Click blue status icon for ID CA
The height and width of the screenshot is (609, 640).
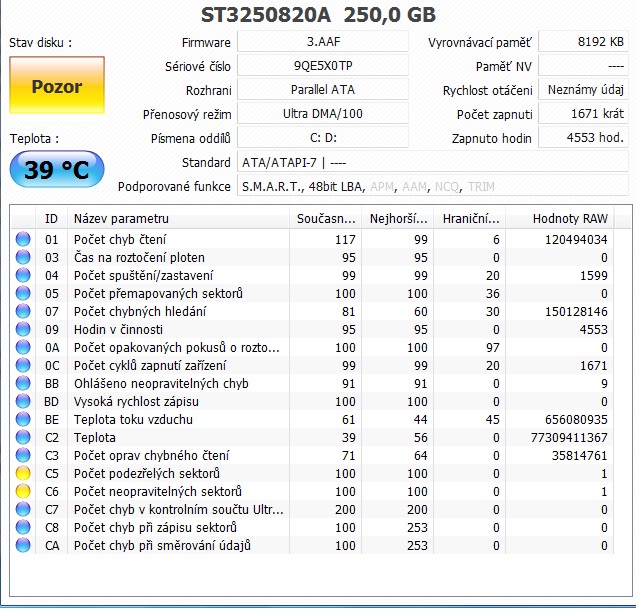23,545
